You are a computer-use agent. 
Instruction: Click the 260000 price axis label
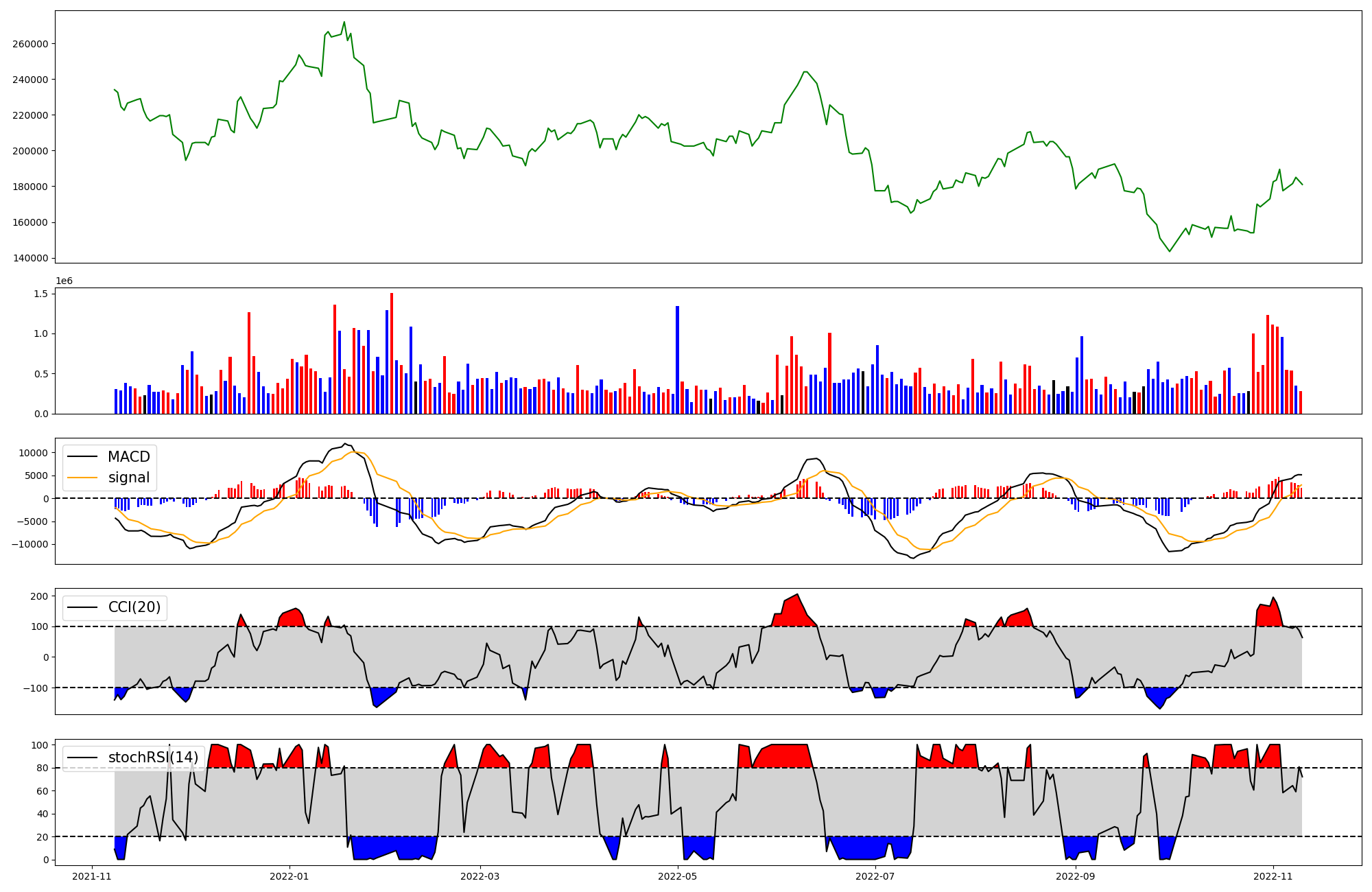point(30,44)
